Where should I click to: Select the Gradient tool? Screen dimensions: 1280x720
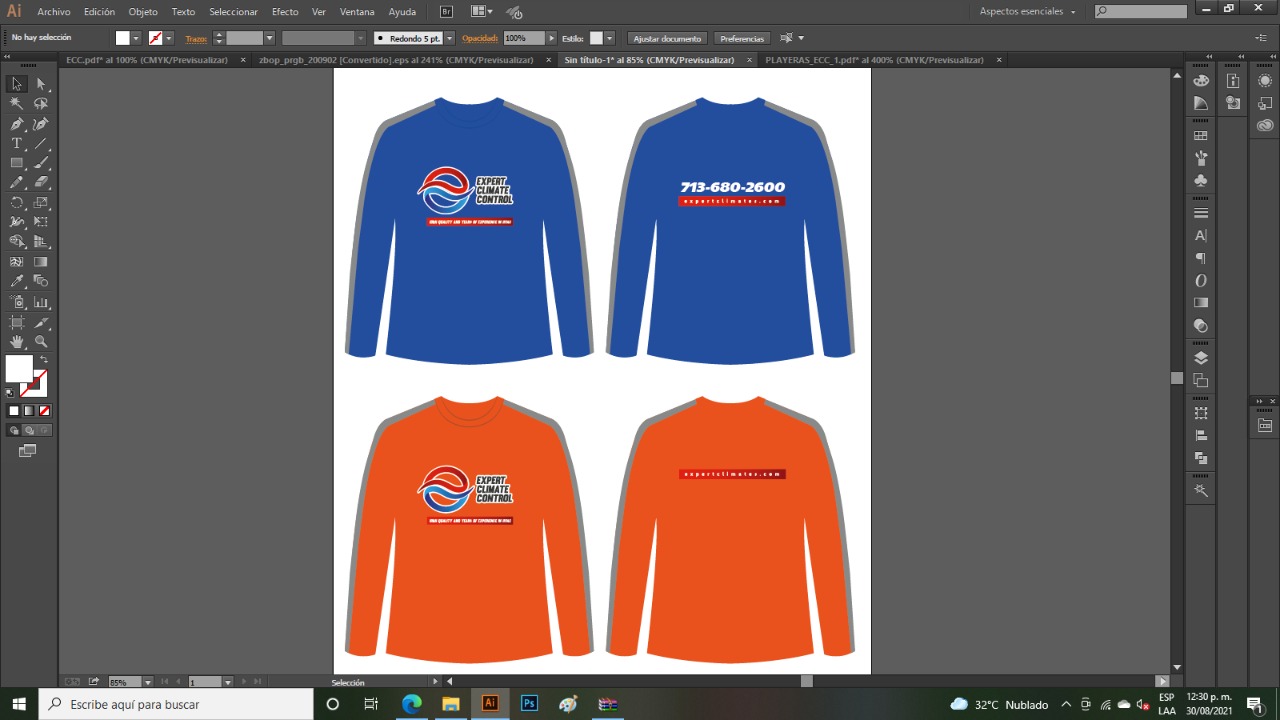[x=41, y=262]
